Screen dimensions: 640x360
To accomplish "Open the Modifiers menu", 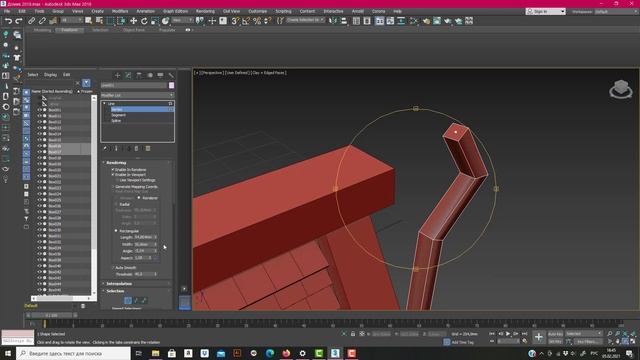I will pos(120,11).
